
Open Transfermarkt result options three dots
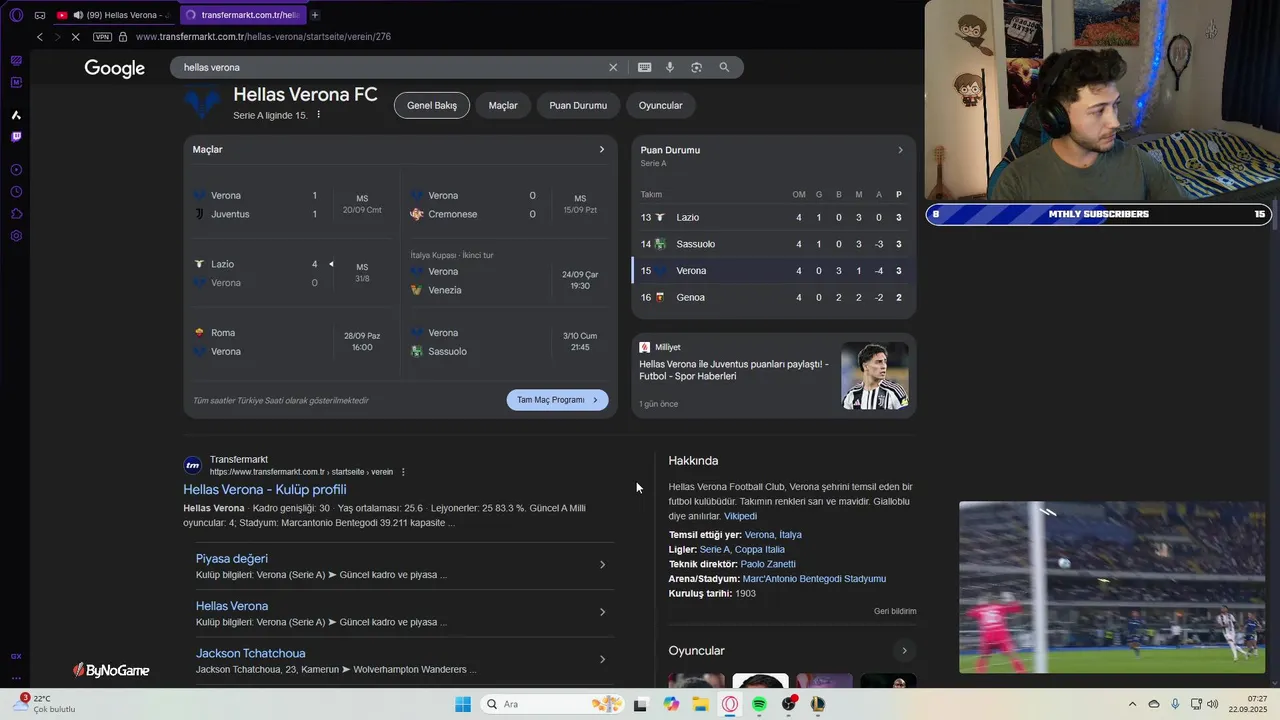coord(404,472)
